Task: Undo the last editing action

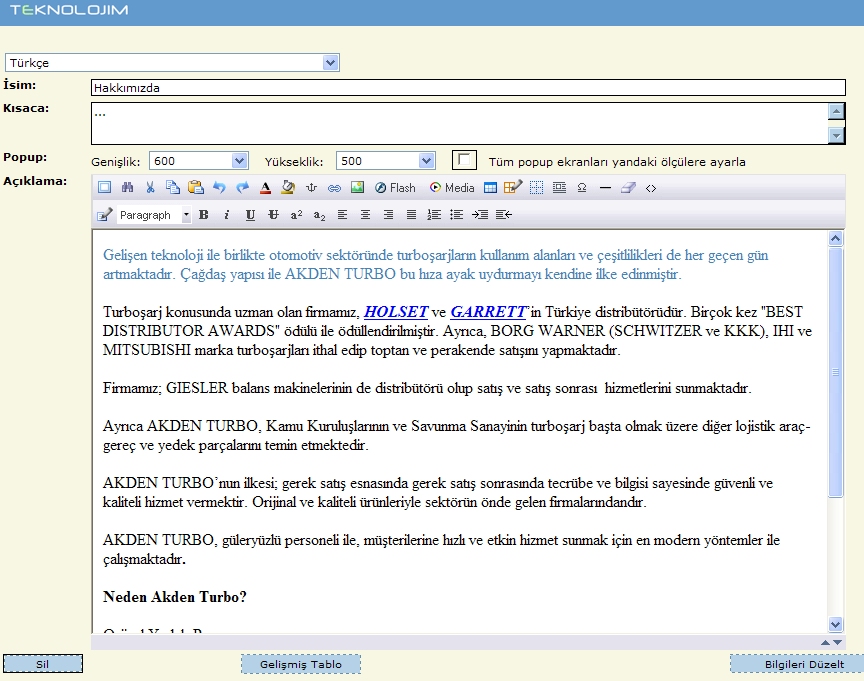Action: pos(219,187)
